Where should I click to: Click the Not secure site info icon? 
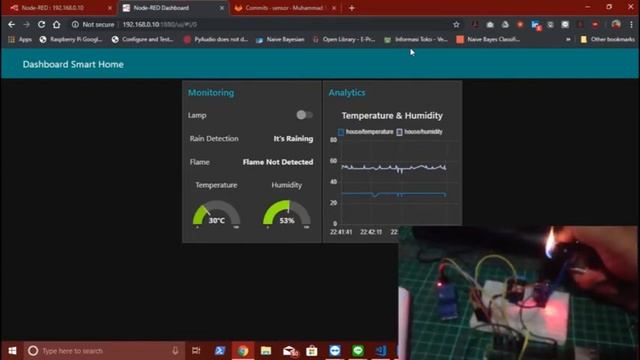(75, 24)
